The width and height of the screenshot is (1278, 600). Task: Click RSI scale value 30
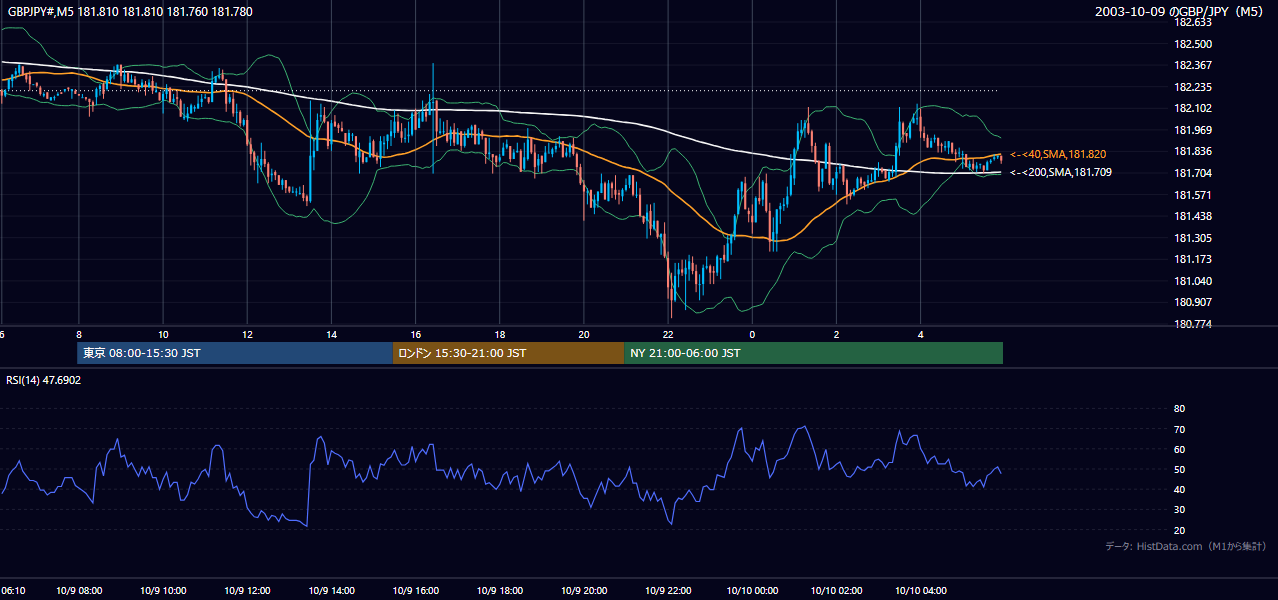[1179, 510]
